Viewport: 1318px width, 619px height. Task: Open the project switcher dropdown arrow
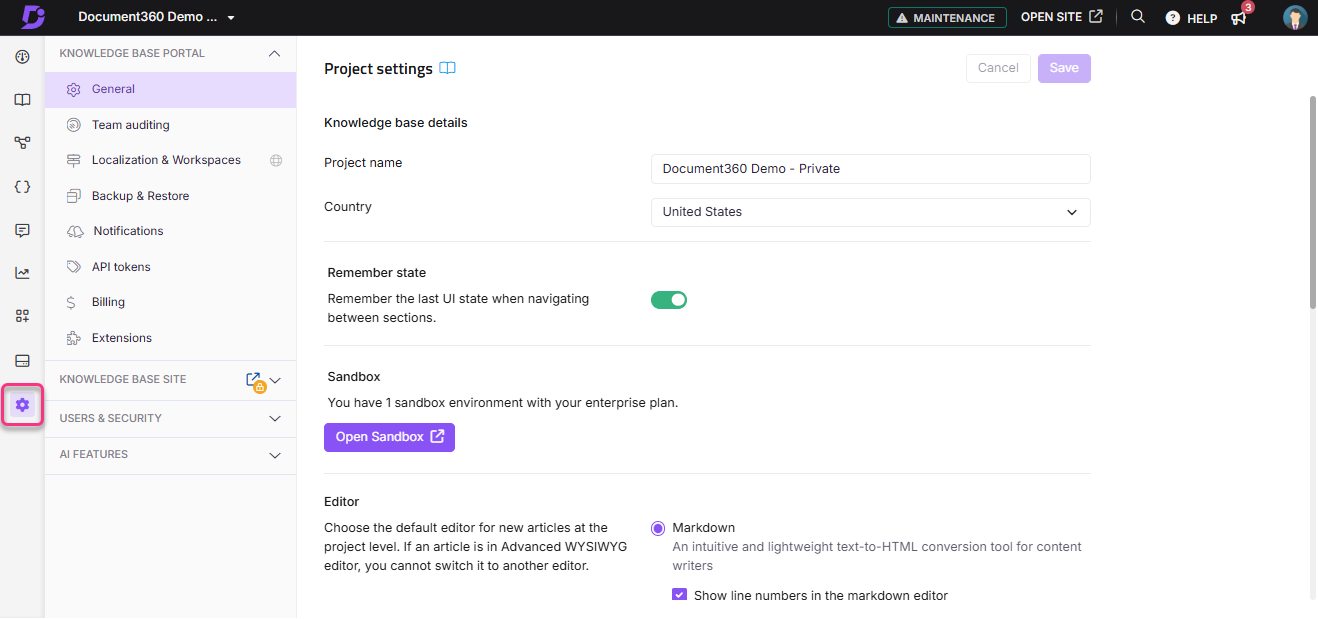click(x=231, y=18)
